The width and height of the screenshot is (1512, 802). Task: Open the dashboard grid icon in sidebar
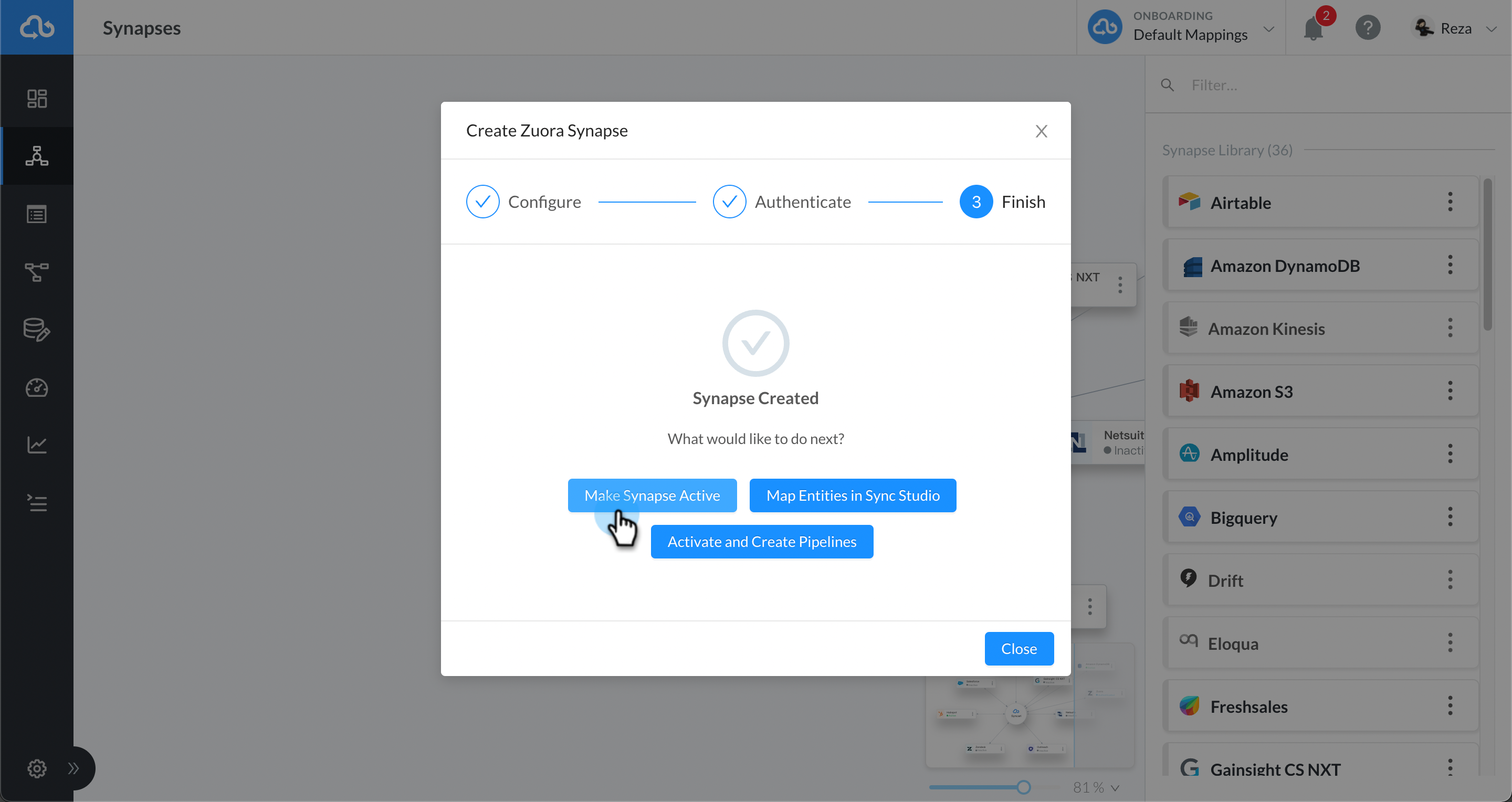(36, 98)
